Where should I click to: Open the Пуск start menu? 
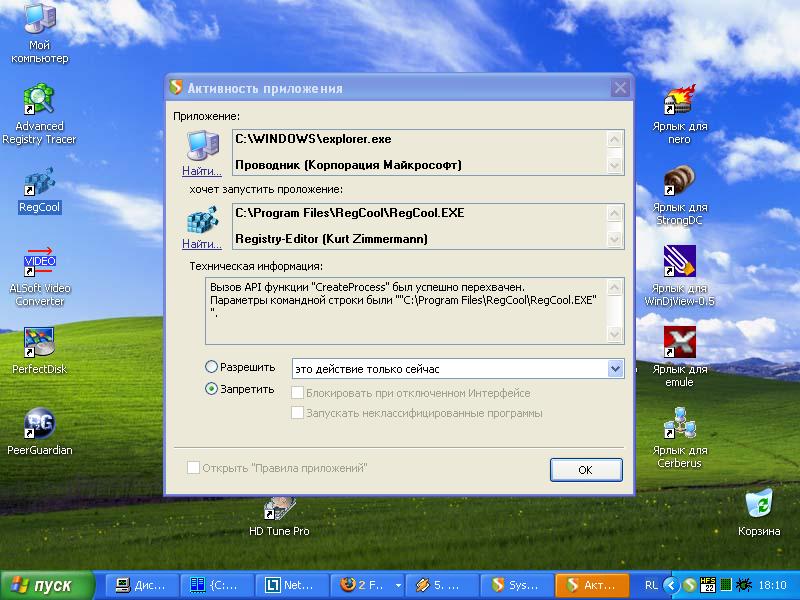47,586
